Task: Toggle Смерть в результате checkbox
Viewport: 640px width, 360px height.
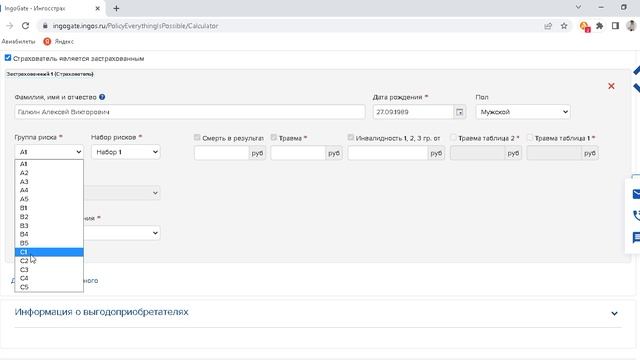Action: pyautogui.click(x=197, y=138)
